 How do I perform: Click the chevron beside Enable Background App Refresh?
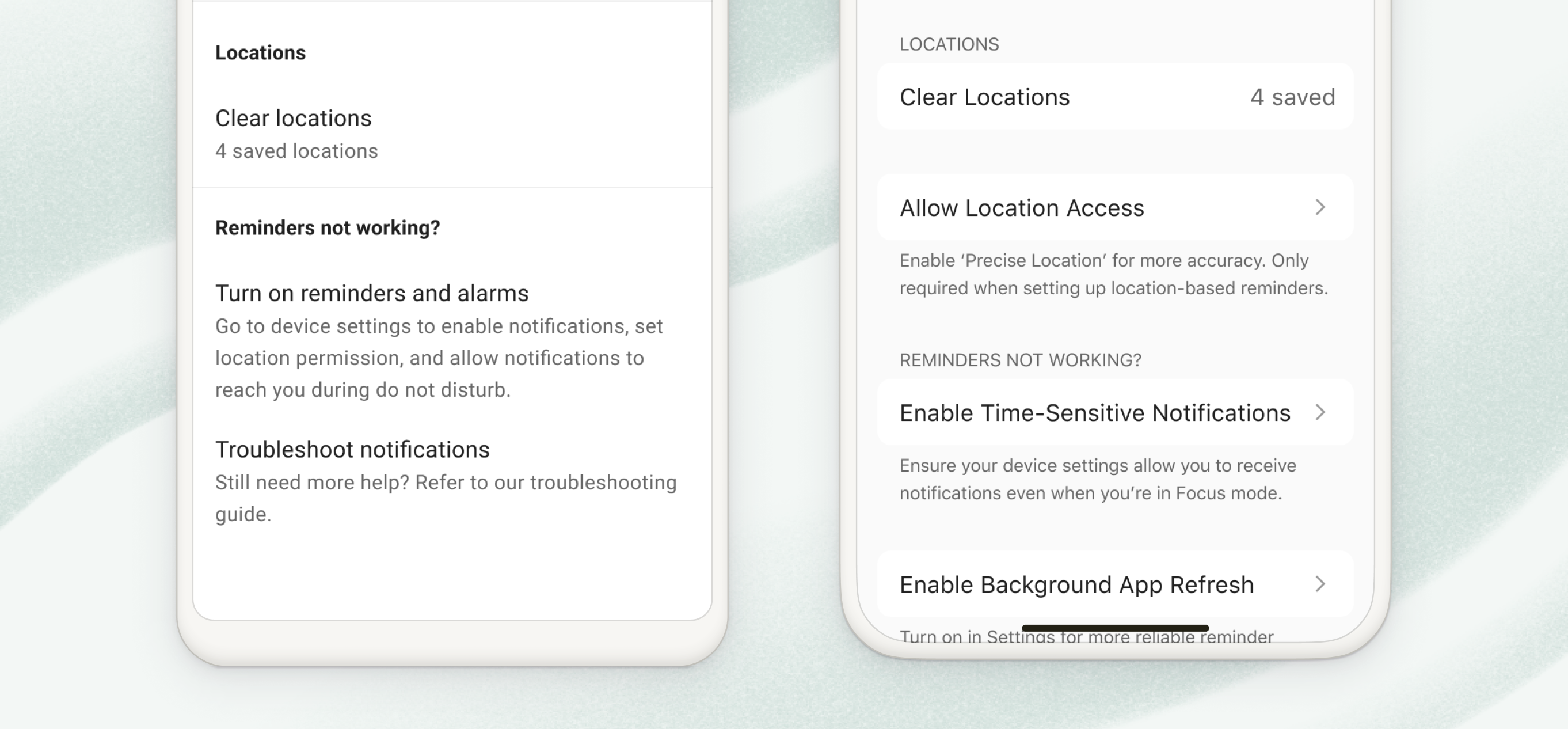(1320, 584)
